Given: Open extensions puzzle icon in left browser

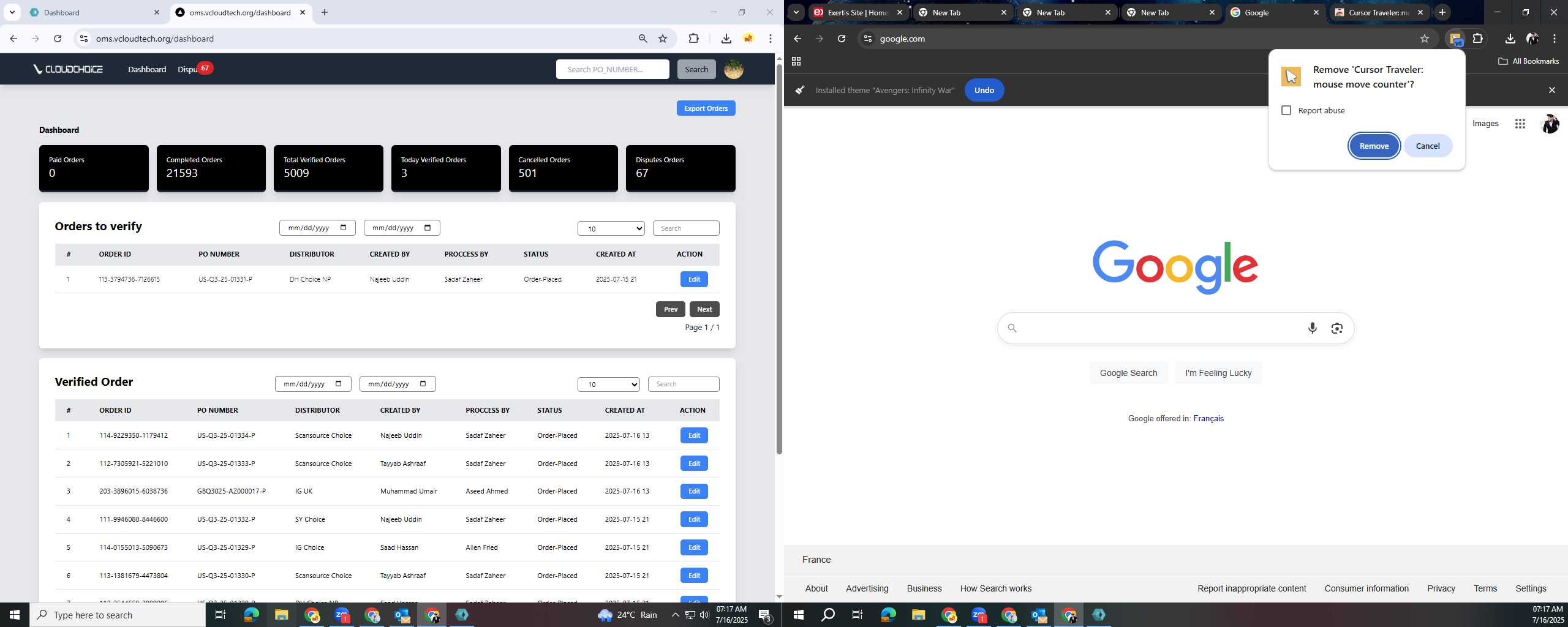Looking at the screenshot, I should click(x=693, y=39).
